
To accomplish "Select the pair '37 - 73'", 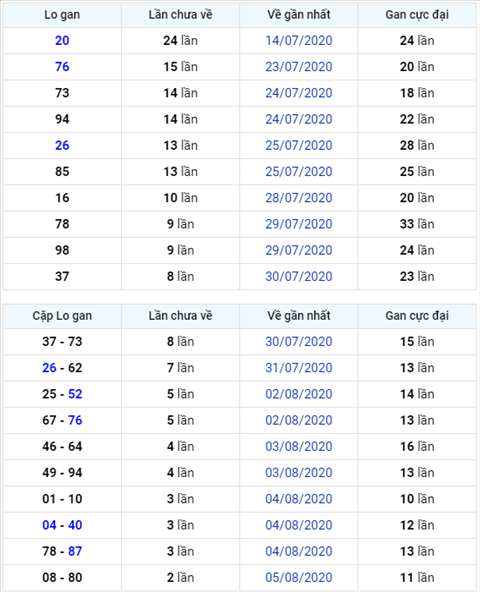I will [x=62, y=341].
